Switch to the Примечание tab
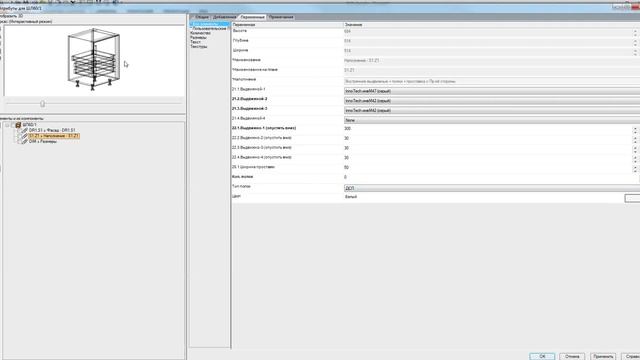The height and width of the screenshot is (360, 640). [x=281, y=17]
